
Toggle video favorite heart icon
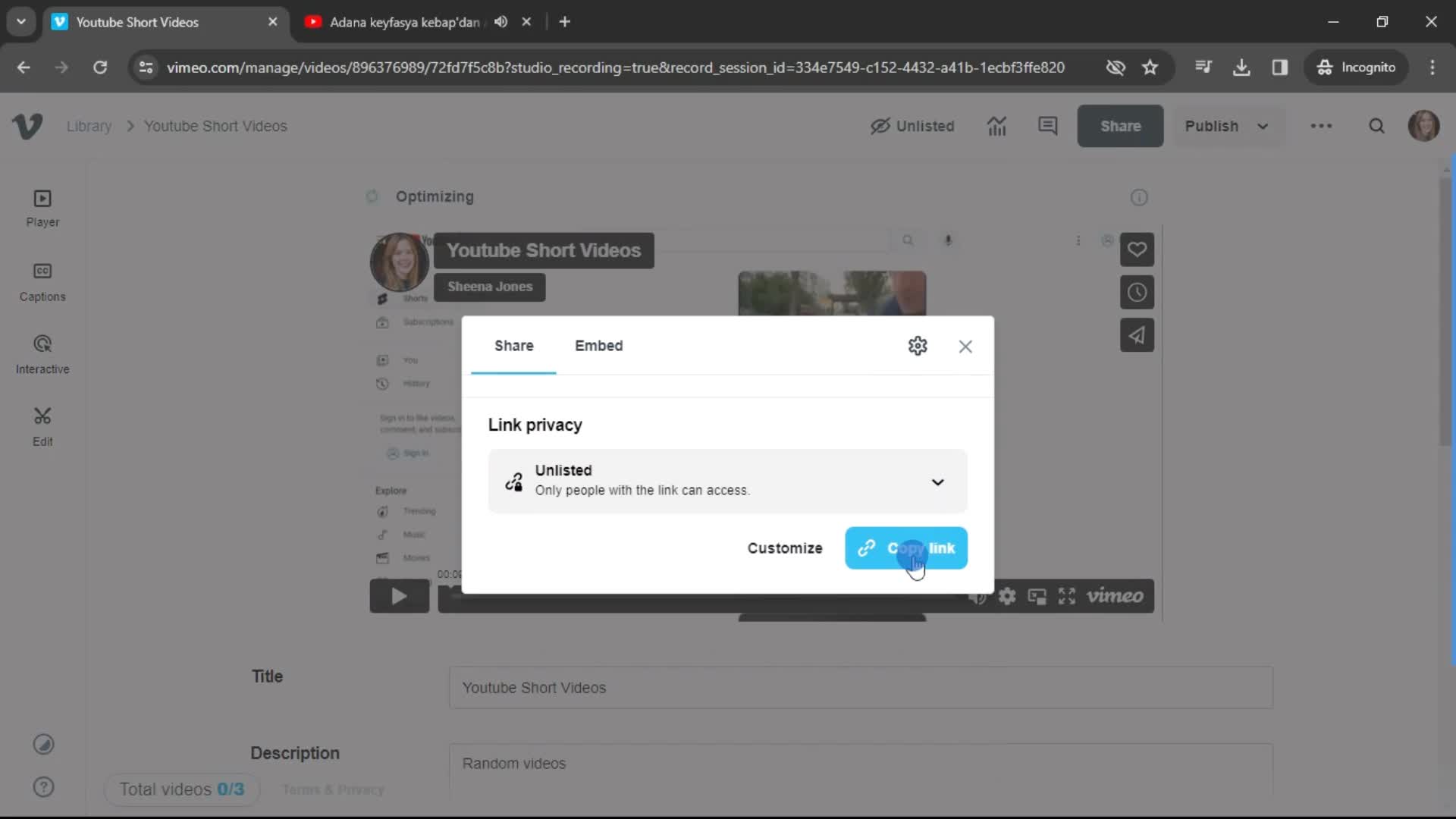coord(1138,249)
